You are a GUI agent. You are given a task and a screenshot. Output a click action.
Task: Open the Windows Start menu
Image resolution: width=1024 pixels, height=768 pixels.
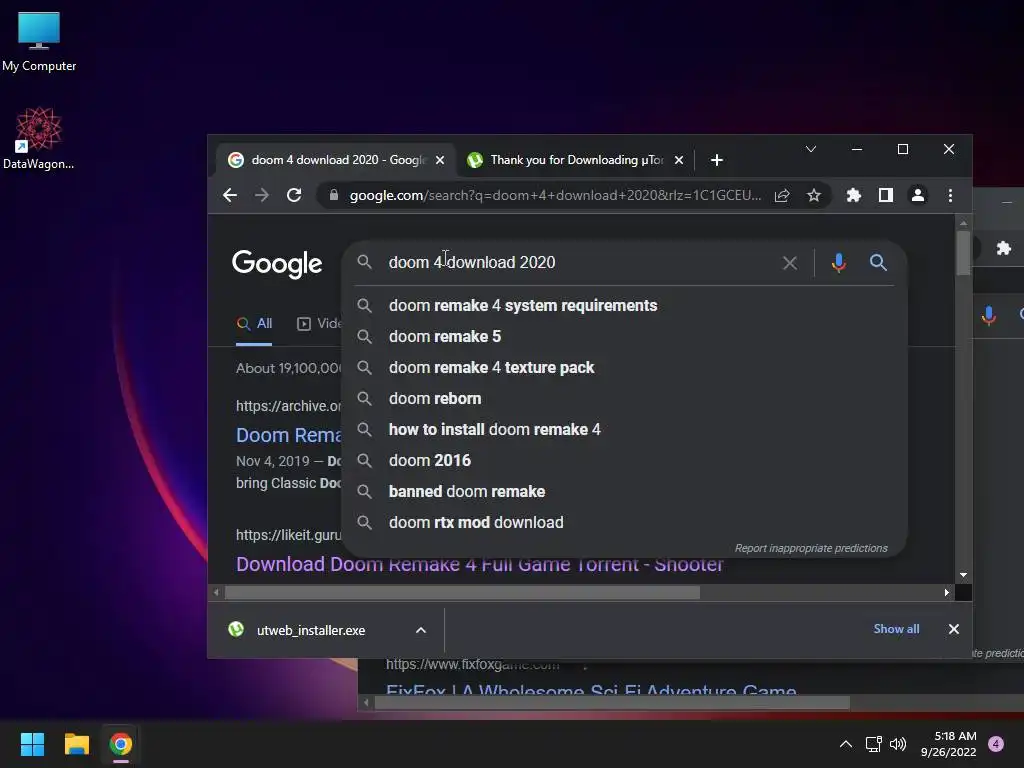pos(32,744)
